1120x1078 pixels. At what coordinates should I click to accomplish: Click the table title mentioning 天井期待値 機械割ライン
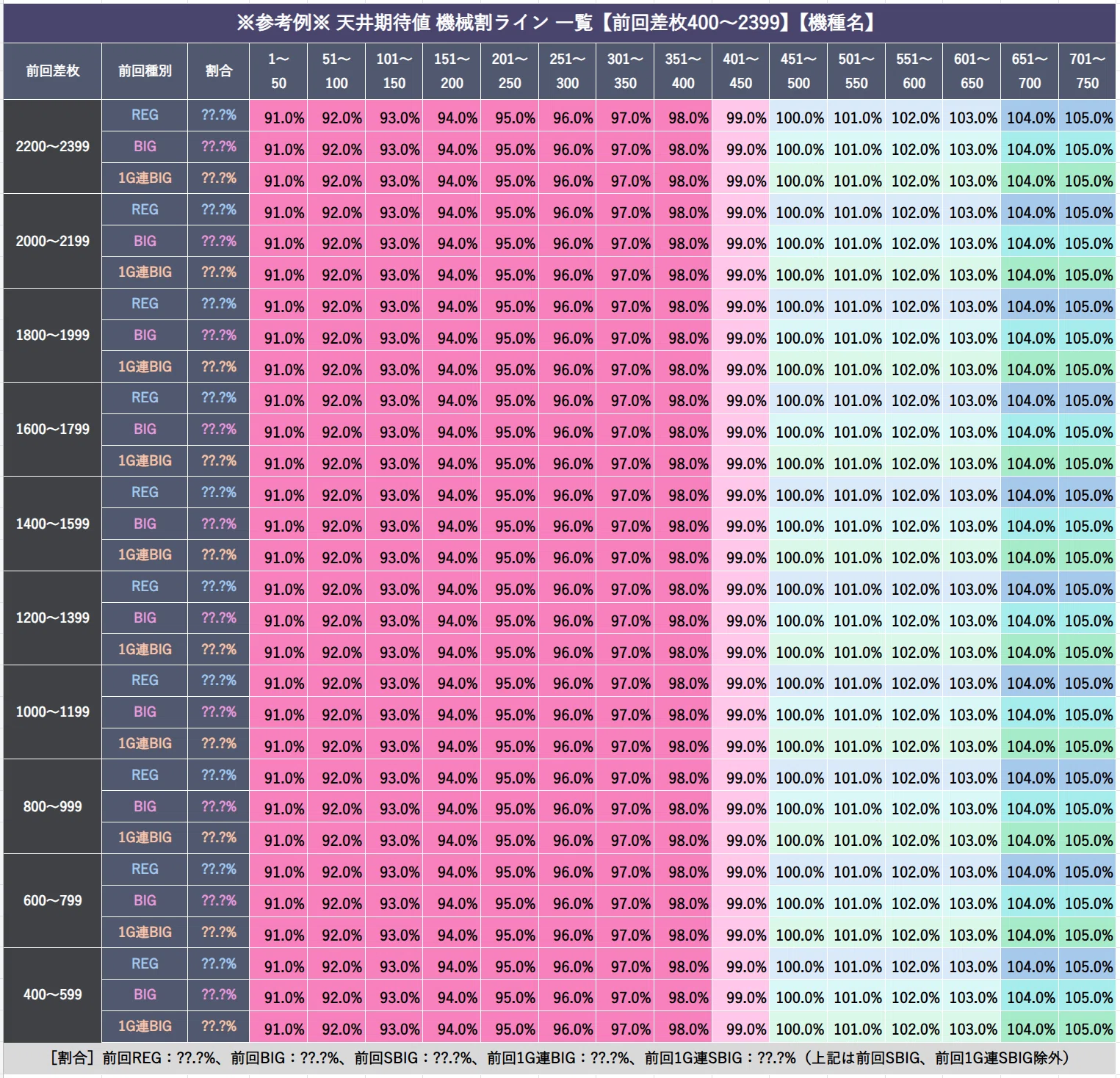[x=559, y=23]
